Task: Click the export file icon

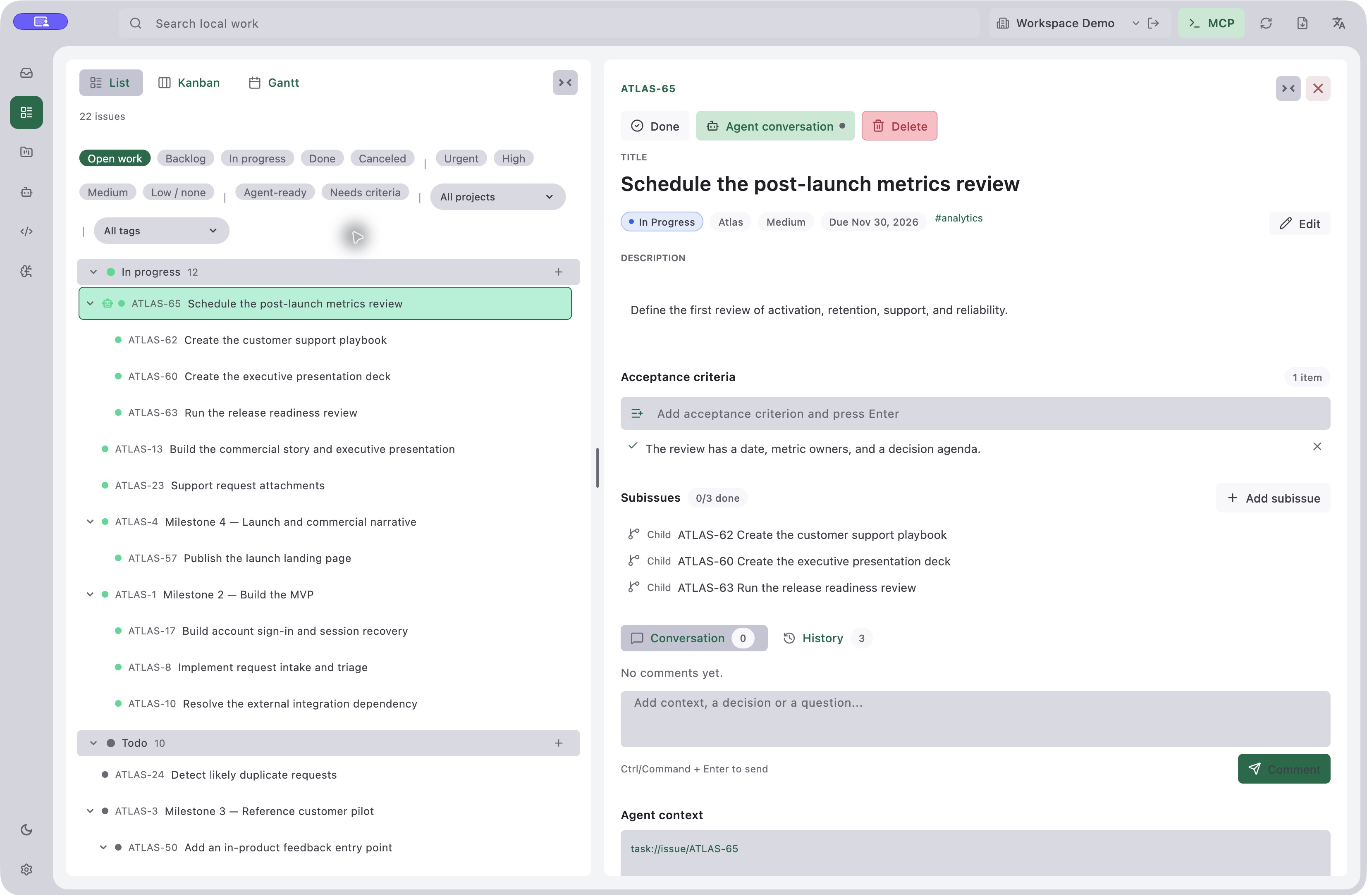Action: coord(1302,23)
